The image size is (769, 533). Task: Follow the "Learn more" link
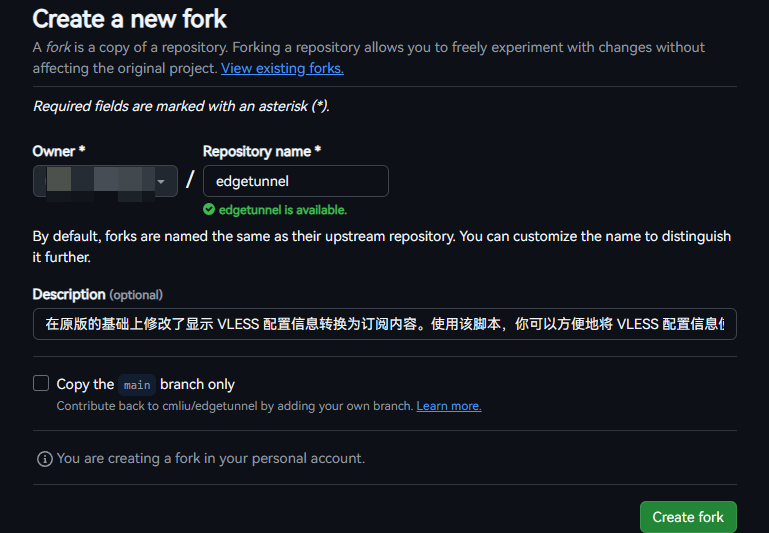pos(449,406)
